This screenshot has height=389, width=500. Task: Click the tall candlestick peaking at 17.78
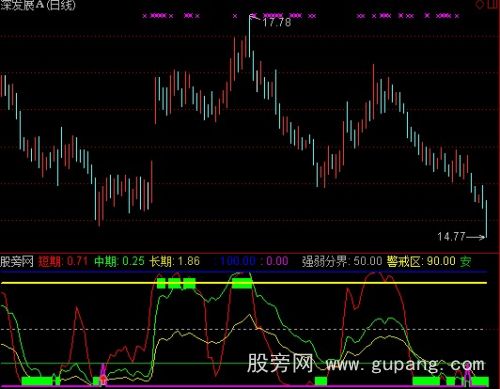249,36
